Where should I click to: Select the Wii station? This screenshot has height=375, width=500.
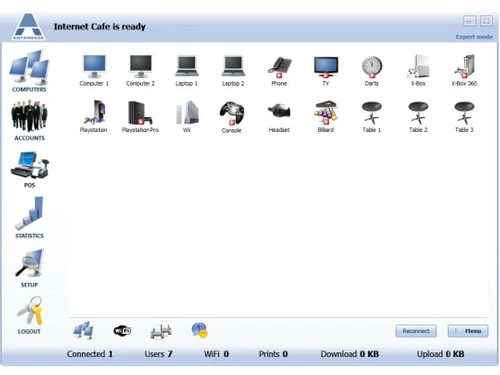(x=187, y=117)
